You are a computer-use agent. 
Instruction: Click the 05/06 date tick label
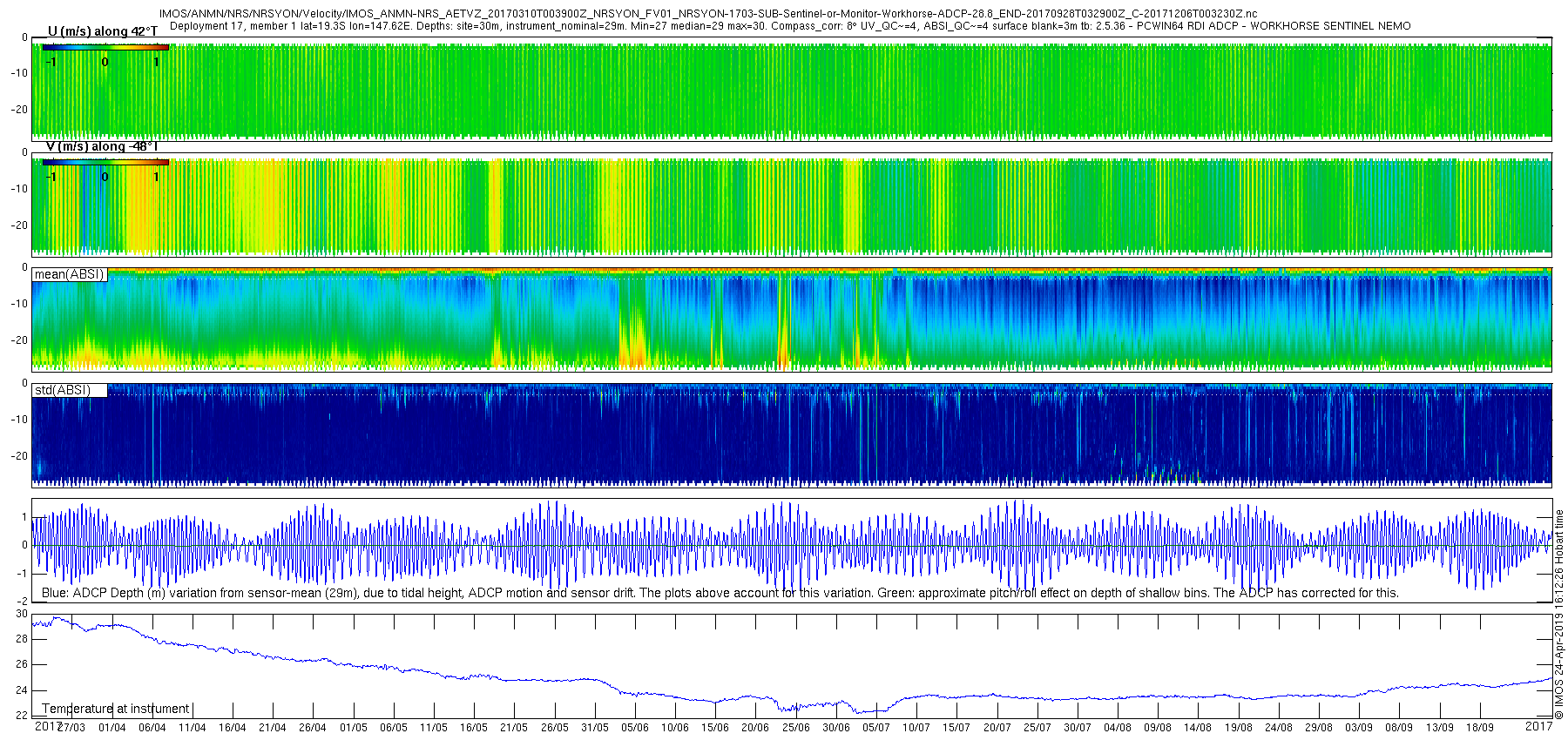point(635,728)
